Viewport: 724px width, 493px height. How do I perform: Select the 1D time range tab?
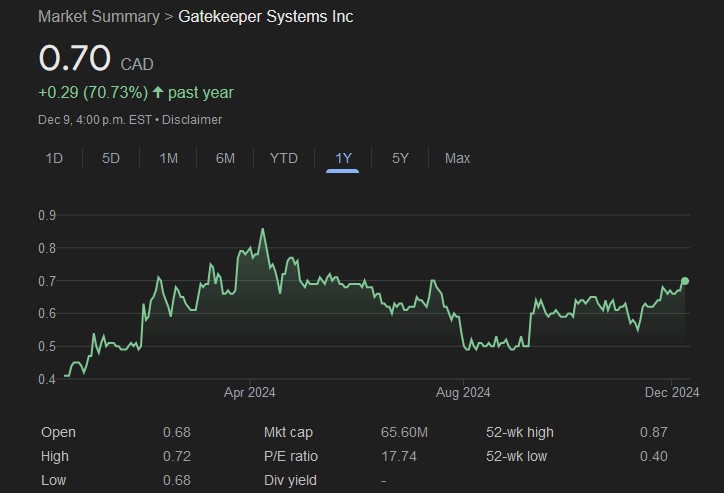point(54,158)
